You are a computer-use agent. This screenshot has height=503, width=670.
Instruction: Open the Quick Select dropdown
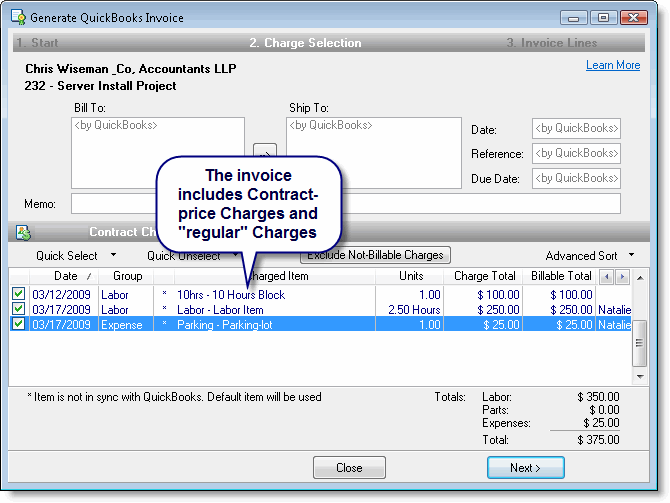[75, 256]
